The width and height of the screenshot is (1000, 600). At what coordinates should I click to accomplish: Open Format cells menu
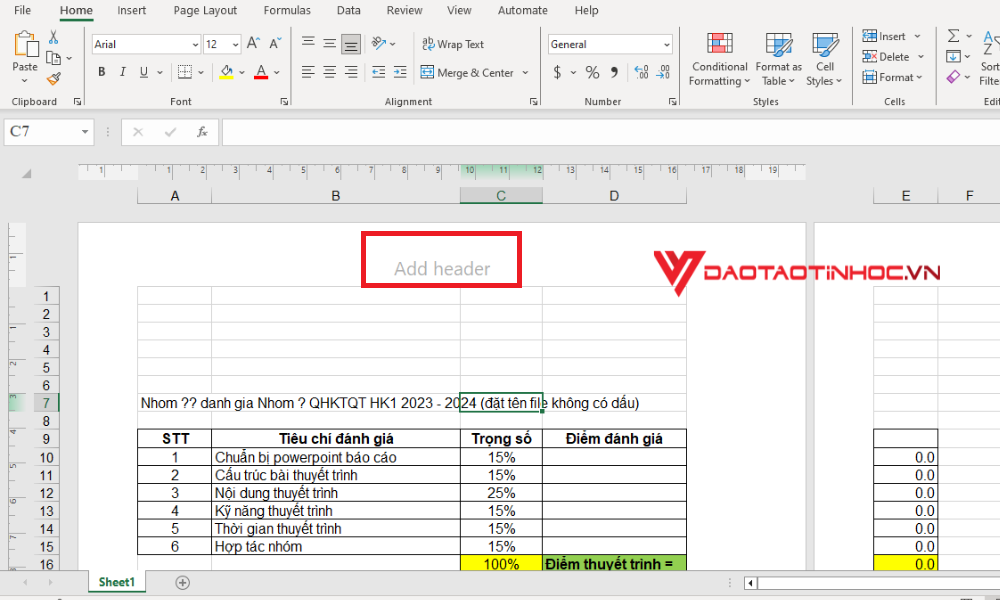(x=892, y=77)
